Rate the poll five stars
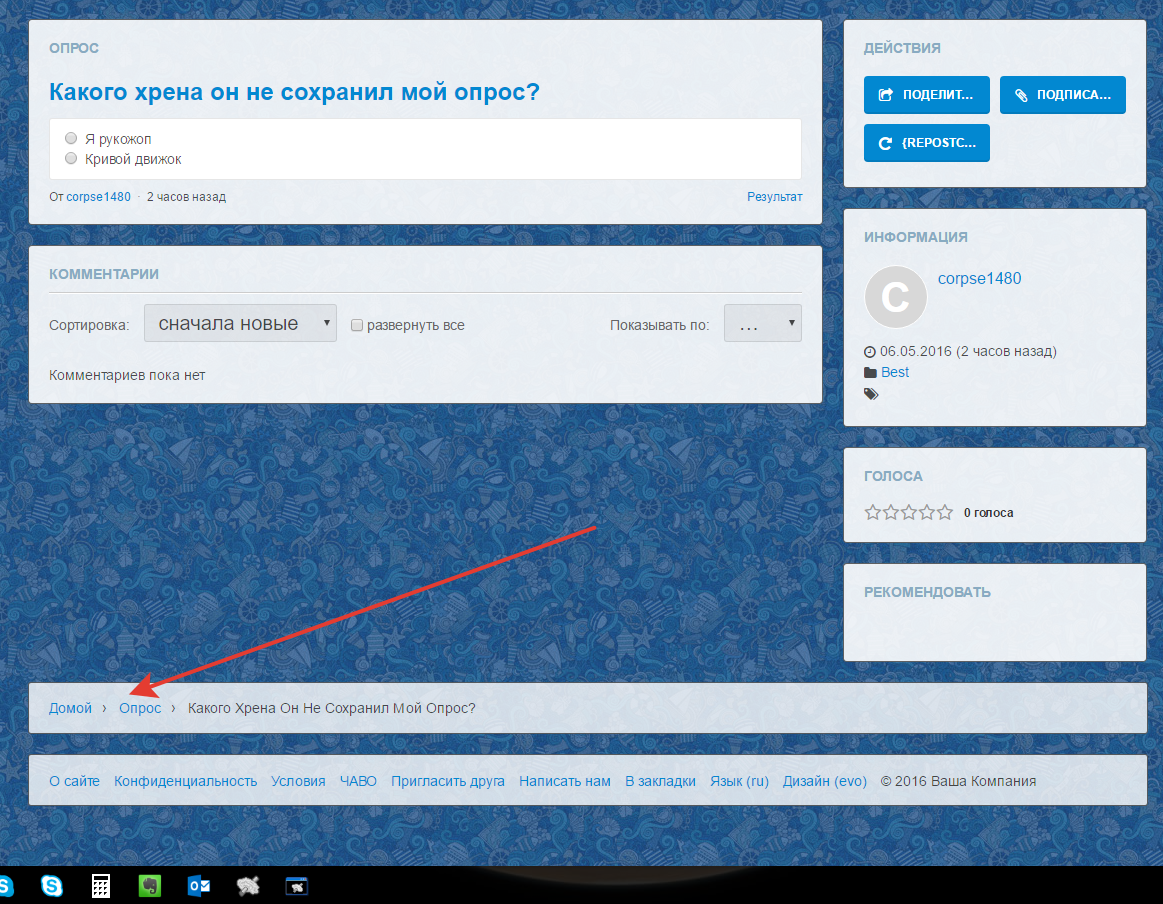 click(944, 512)
